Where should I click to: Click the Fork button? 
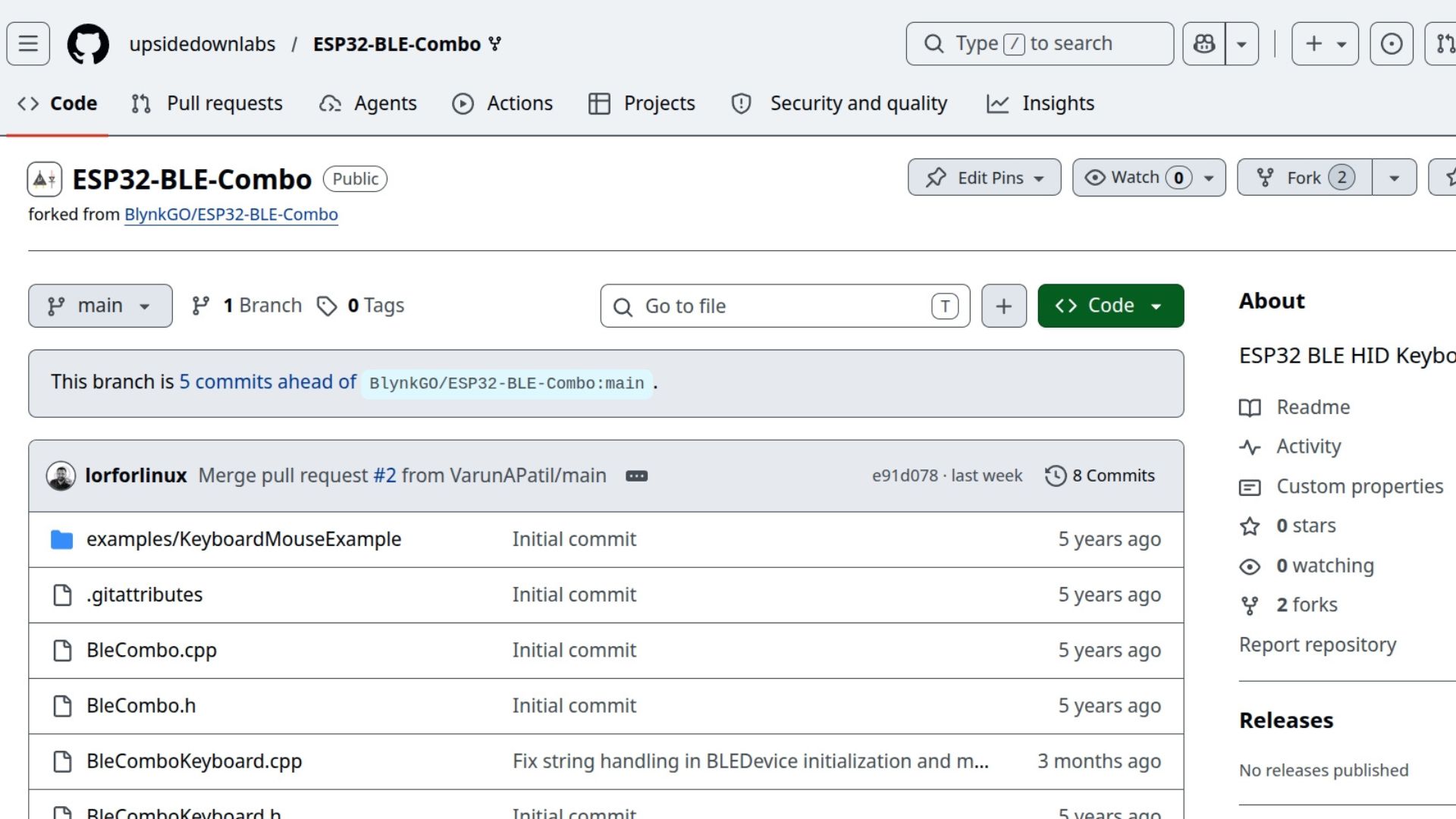point(1304,177)
